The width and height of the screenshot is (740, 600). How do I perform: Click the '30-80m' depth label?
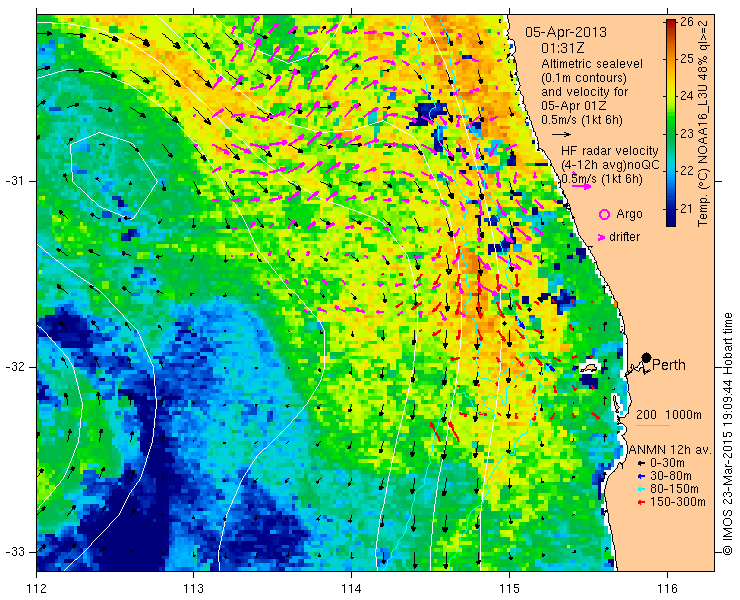tap(671, 476)
